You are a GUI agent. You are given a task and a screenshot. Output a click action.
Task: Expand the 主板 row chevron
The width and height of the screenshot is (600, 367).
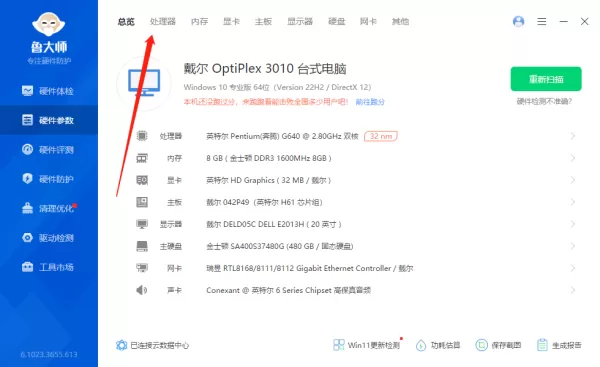[572, 202]
